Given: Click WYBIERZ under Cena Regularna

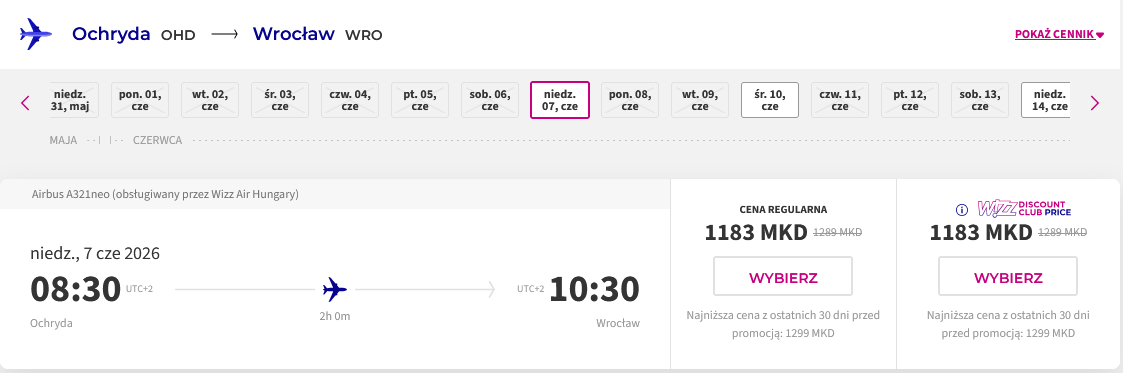Looking at the screenshot, I should [783, 276].
